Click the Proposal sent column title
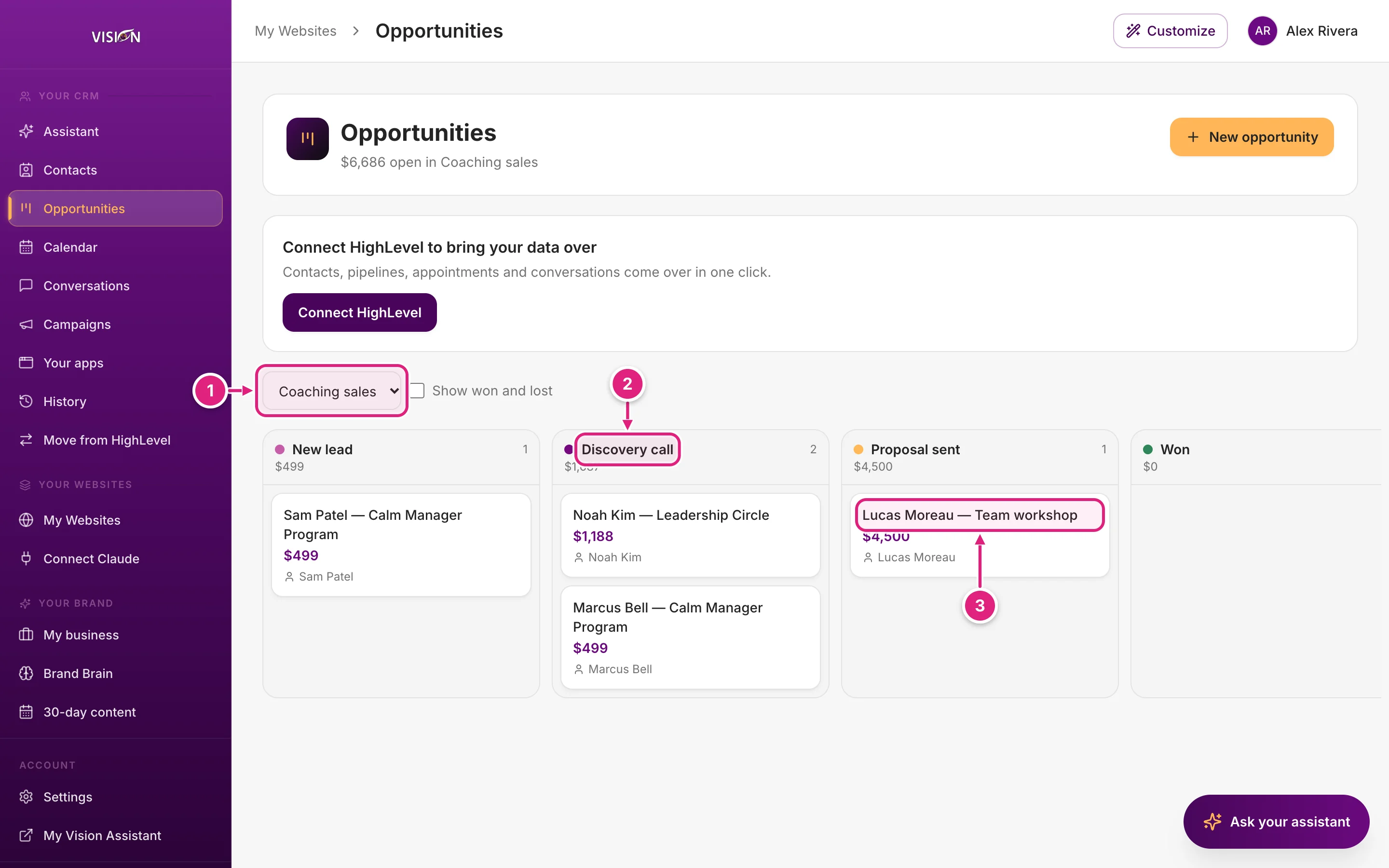 tap(915, 449)
